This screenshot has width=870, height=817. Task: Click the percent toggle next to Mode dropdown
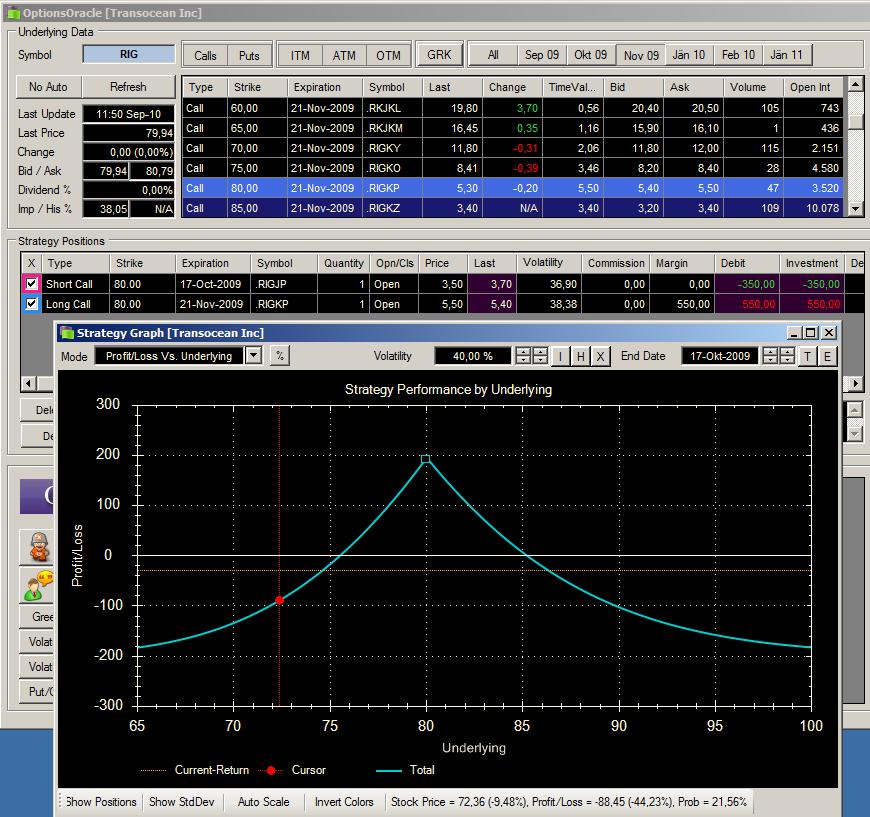coord(280,356)
